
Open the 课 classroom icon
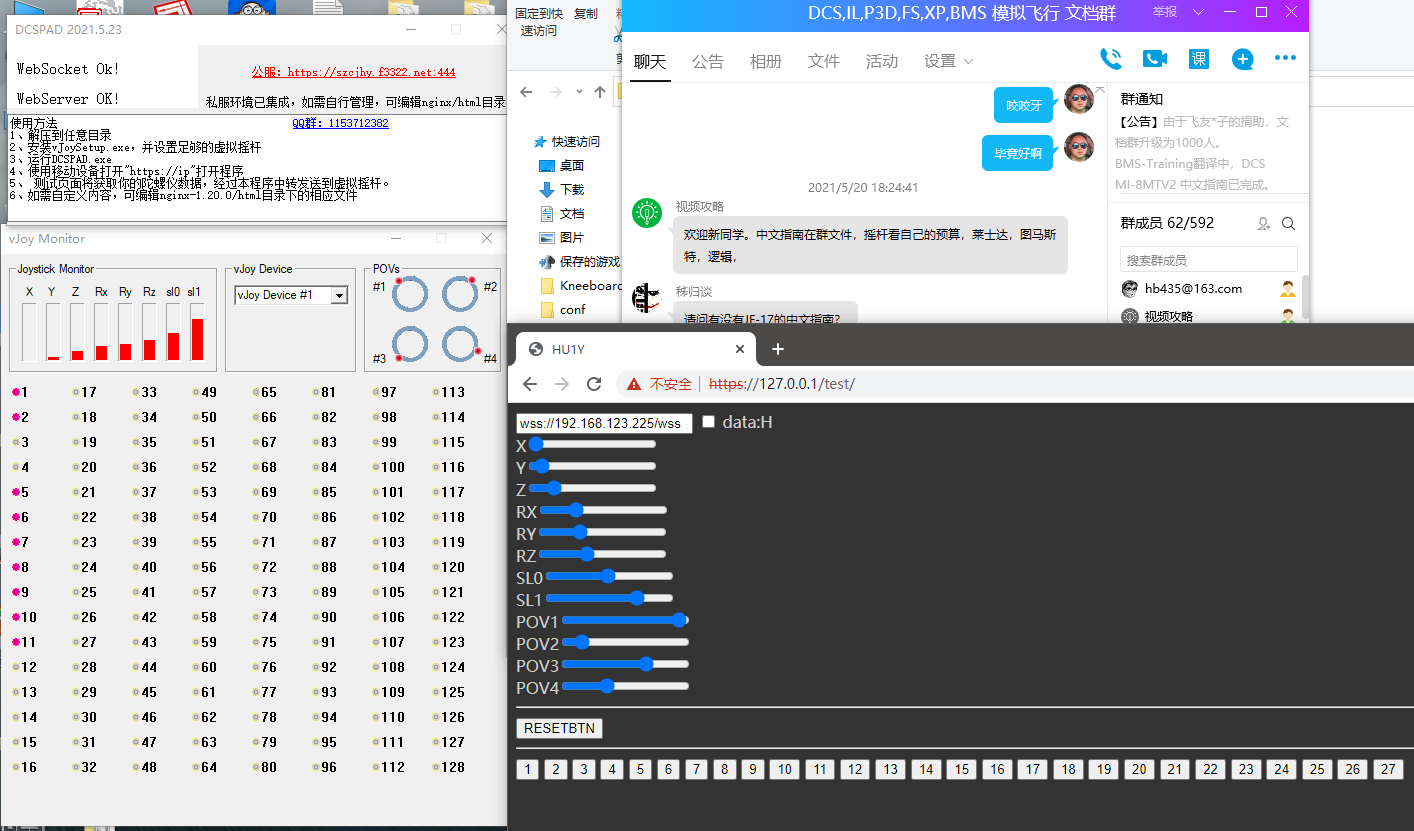click(x=1198, y=59)
